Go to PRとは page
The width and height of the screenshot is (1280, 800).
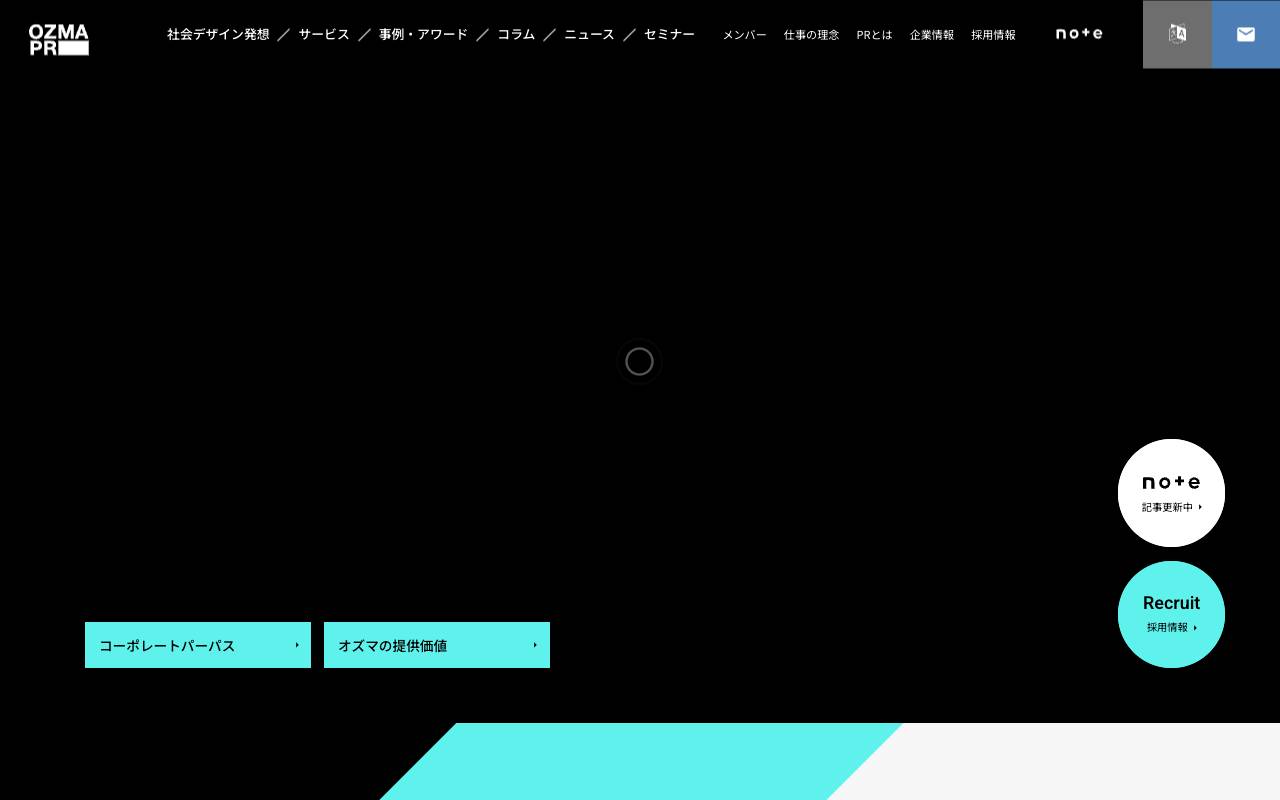(875, 35)
